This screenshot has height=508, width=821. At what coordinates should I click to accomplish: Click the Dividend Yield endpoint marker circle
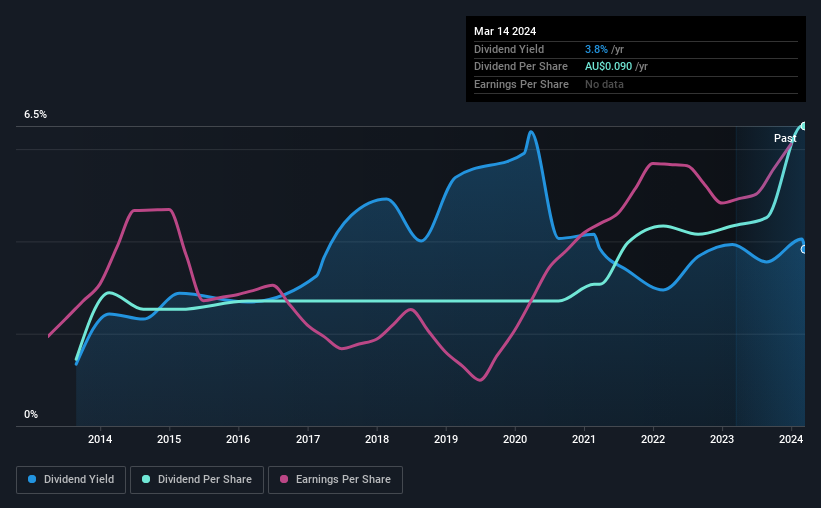803,249
